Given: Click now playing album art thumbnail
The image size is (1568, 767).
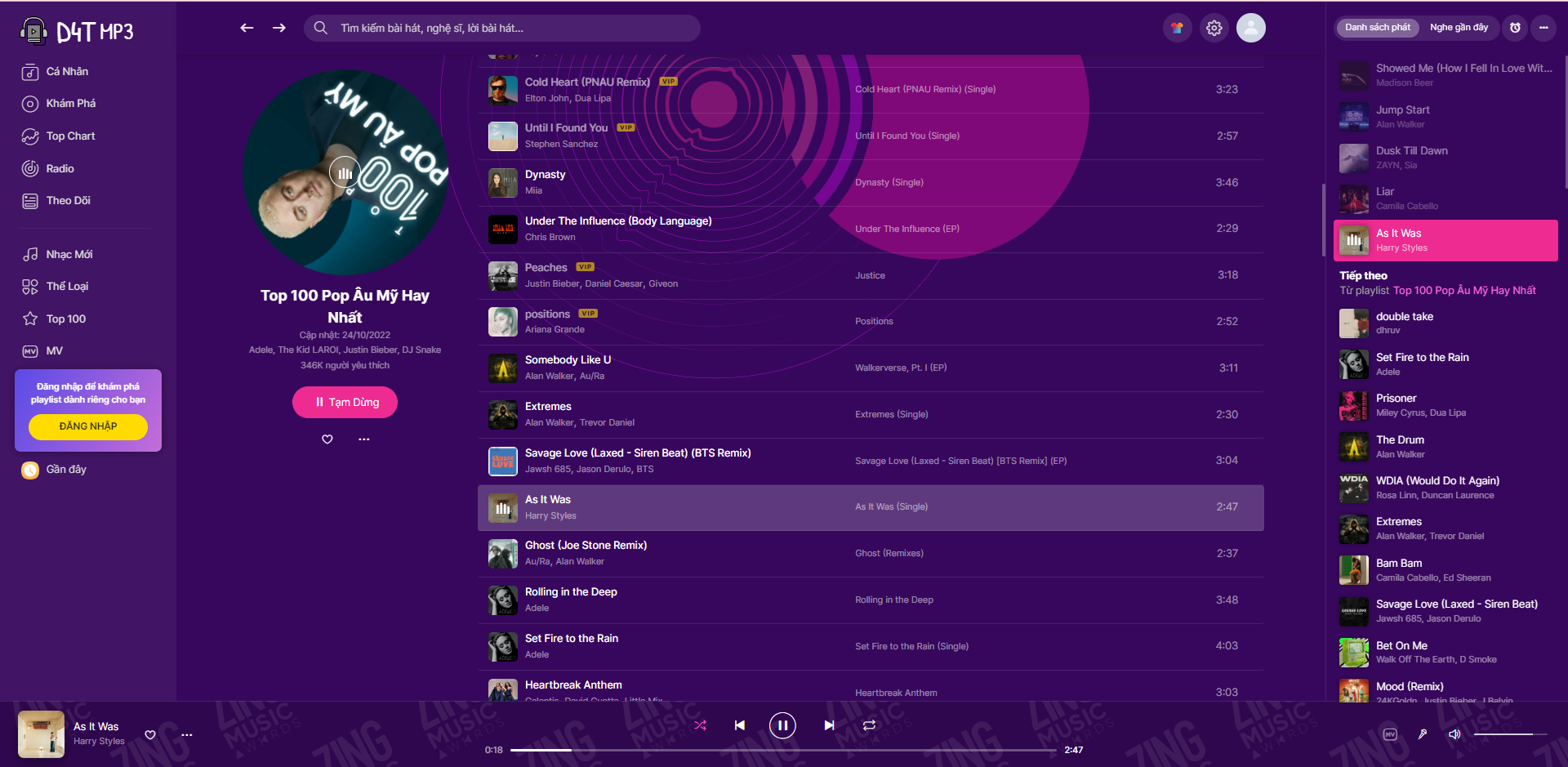Looking at the screenshot, I should 42,734.
